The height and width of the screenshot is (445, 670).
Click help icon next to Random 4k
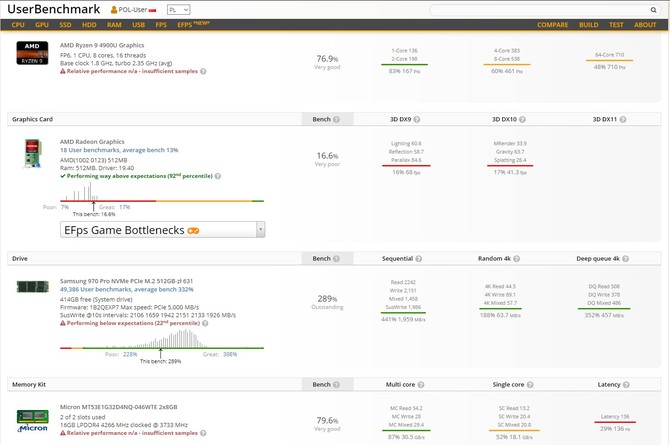517,259
